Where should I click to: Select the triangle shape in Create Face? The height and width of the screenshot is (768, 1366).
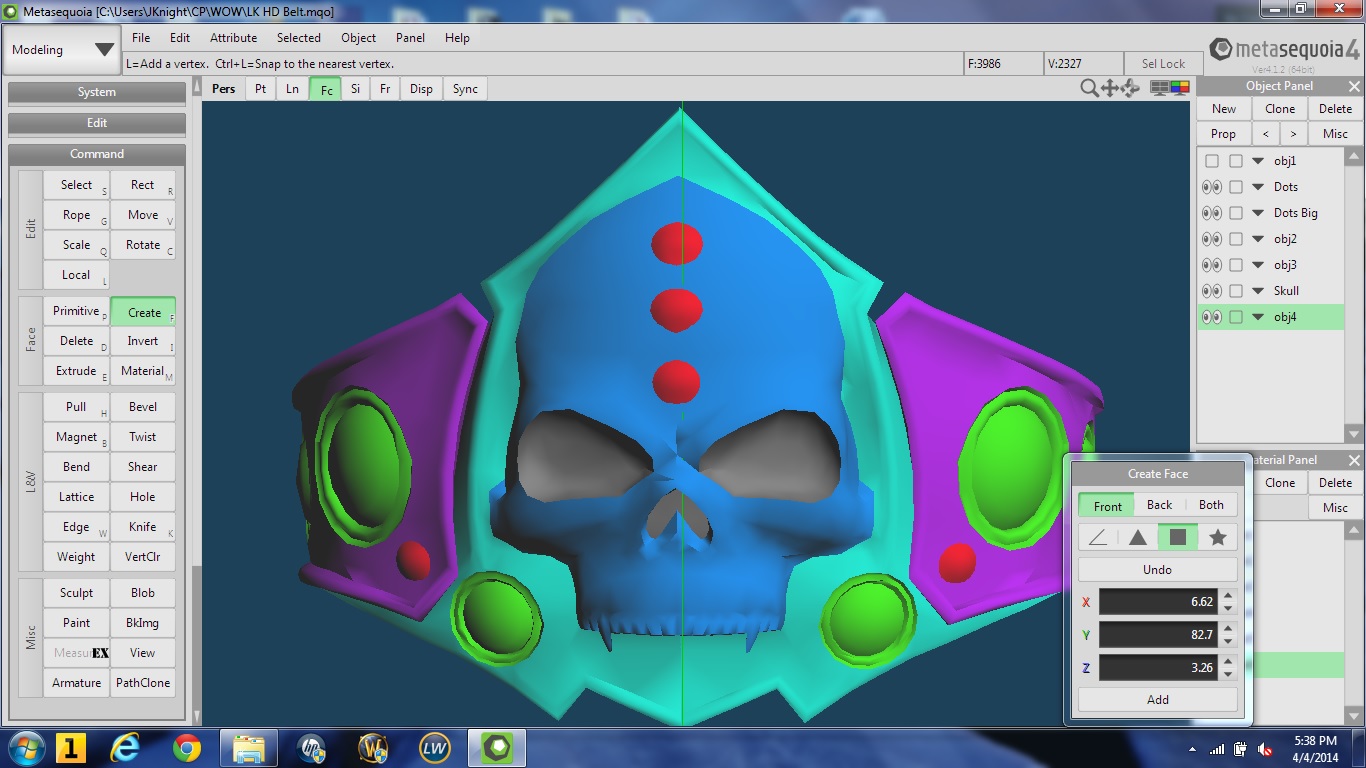tap(1138, 537)
